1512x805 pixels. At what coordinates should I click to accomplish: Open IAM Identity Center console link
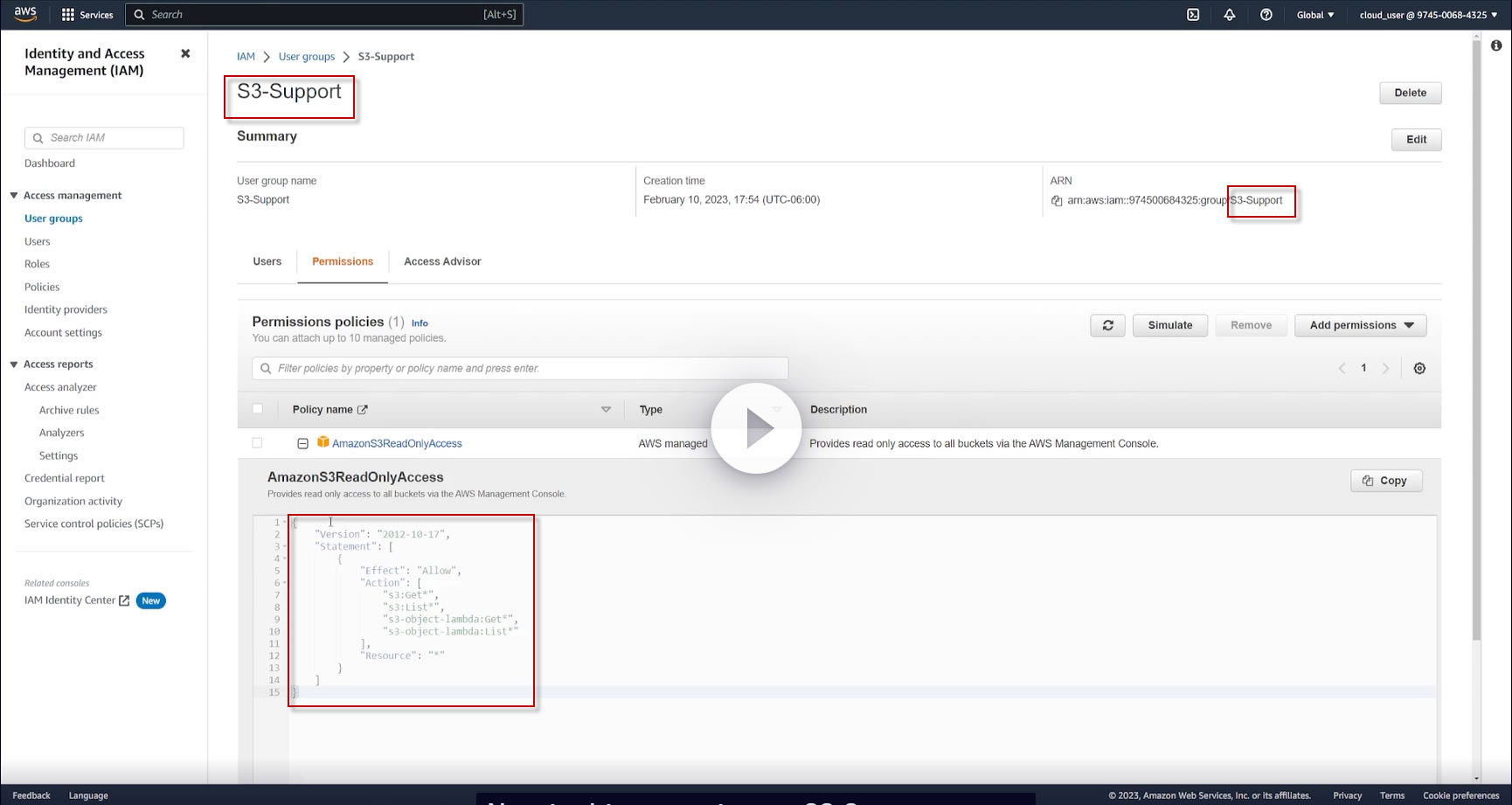70,600
